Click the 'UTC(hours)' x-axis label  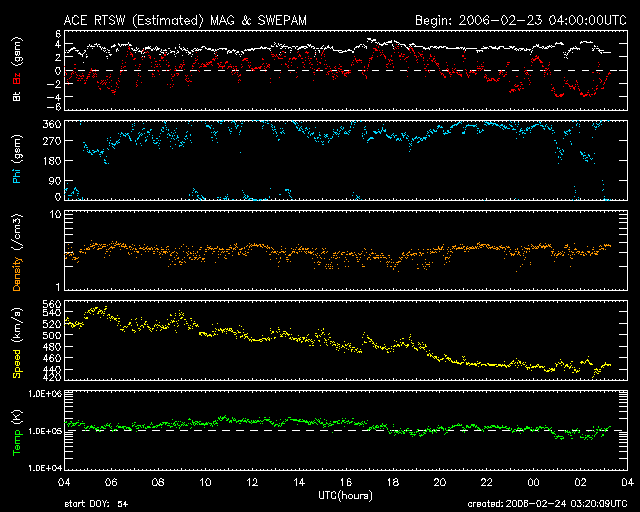tap(345, 496)
